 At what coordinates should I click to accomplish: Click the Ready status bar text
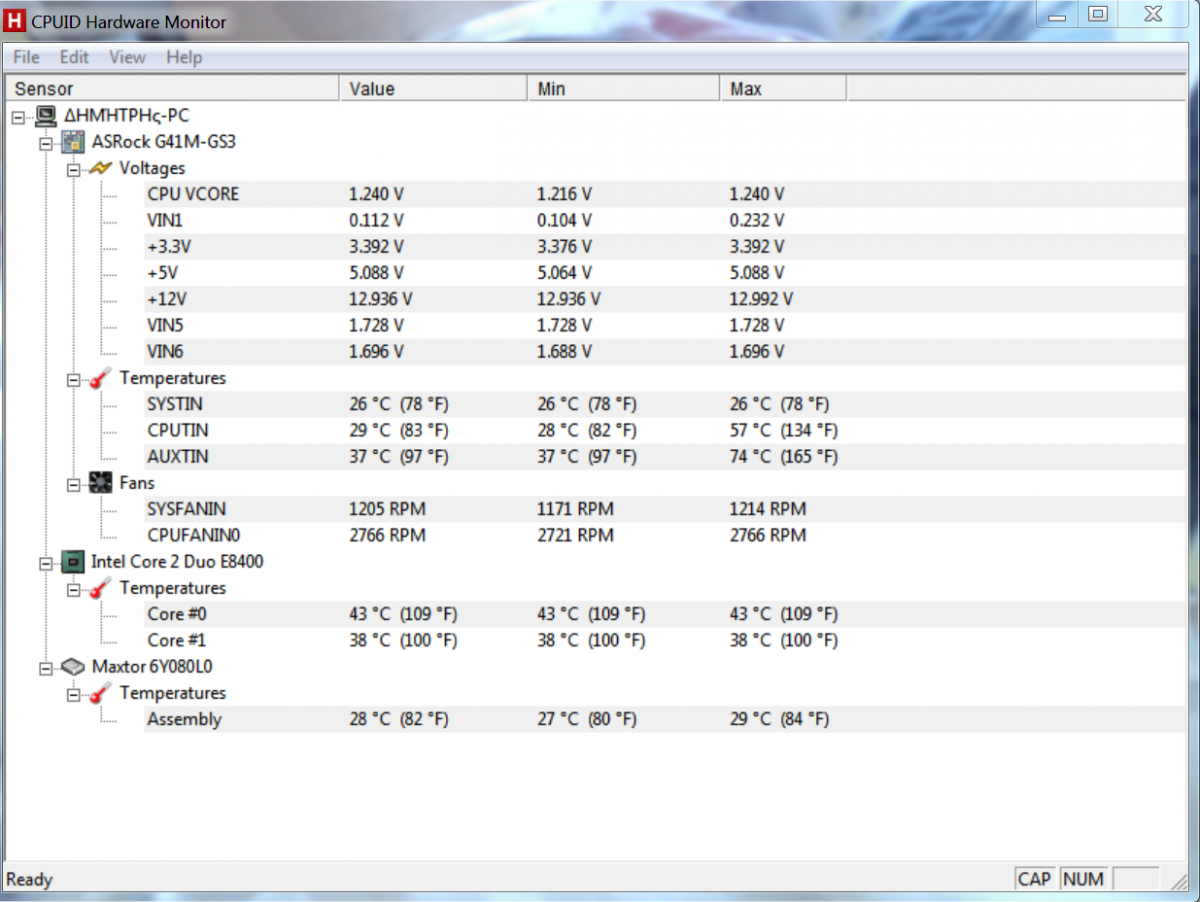point(29,880)
